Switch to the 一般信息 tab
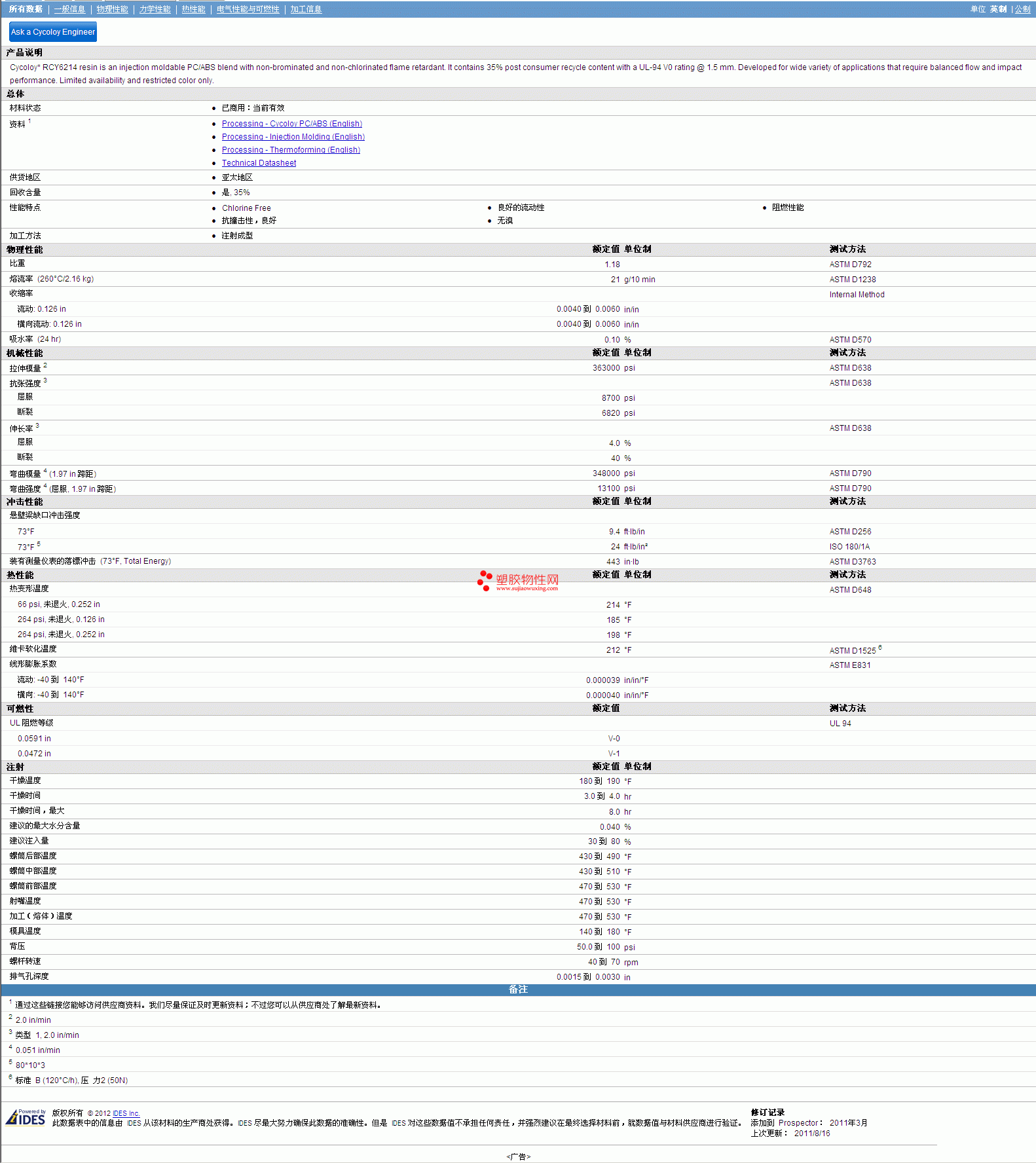Viewport: 1036px width, 1163px height. tap(69, 9)
